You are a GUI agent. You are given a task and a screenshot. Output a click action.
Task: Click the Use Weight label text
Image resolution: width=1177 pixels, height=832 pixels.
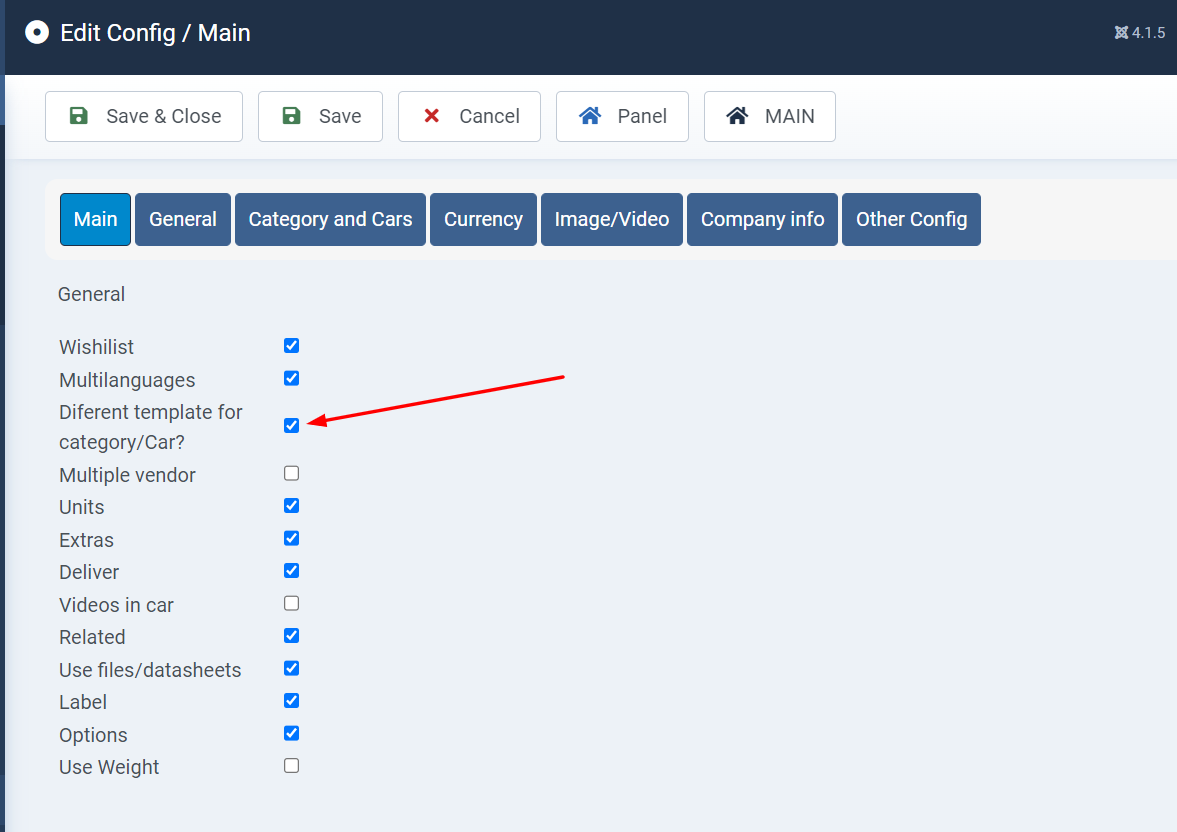pyautogui.click(x=109, y=767)
